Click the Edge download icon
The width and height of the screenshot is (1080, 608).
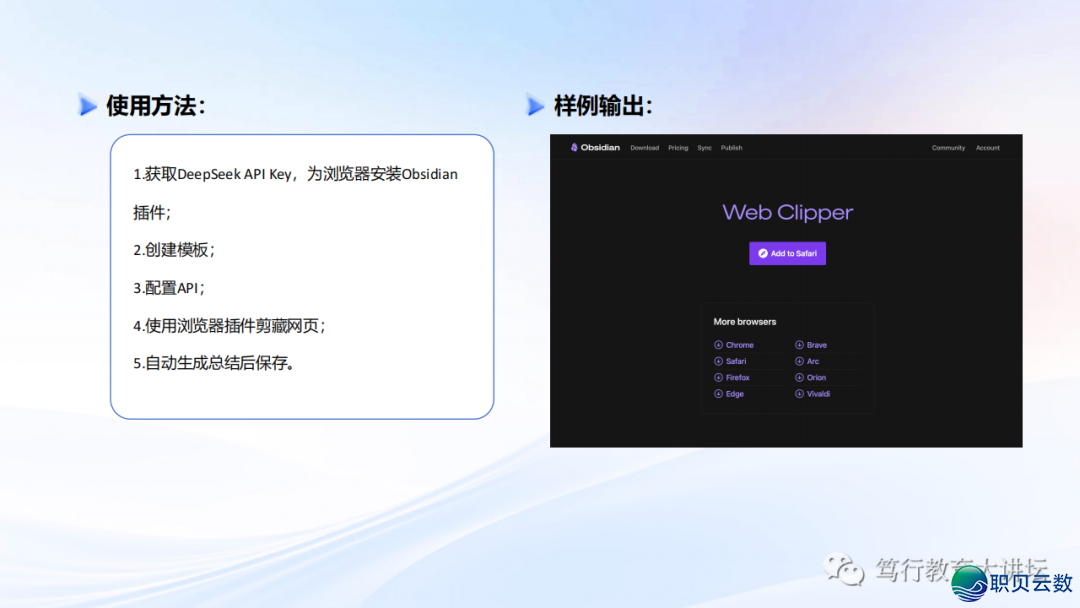click(x=718, y=394)
